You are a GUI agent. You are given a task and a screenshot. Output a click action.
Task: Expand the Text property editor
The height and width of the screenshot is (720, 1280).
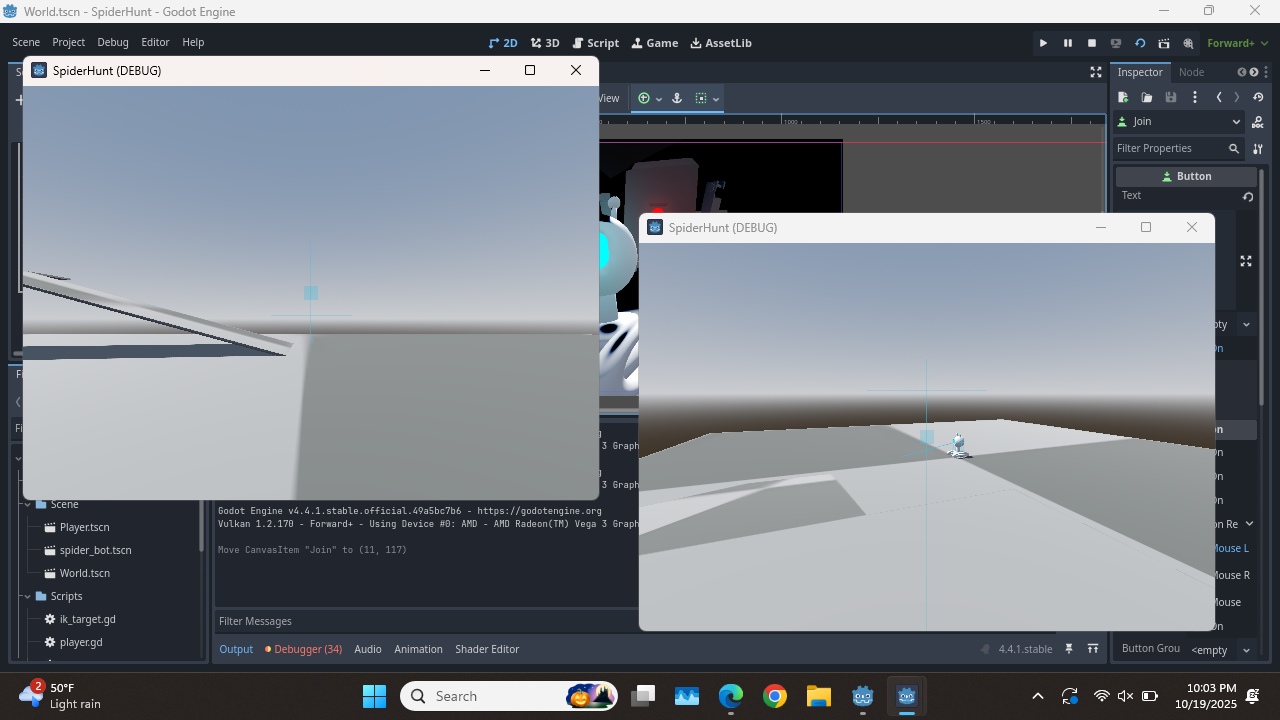(1246, 261)
